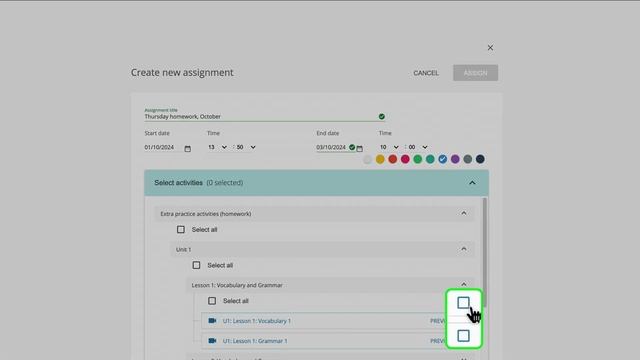
Task: Choose the red color swatch
Action: 393,159
